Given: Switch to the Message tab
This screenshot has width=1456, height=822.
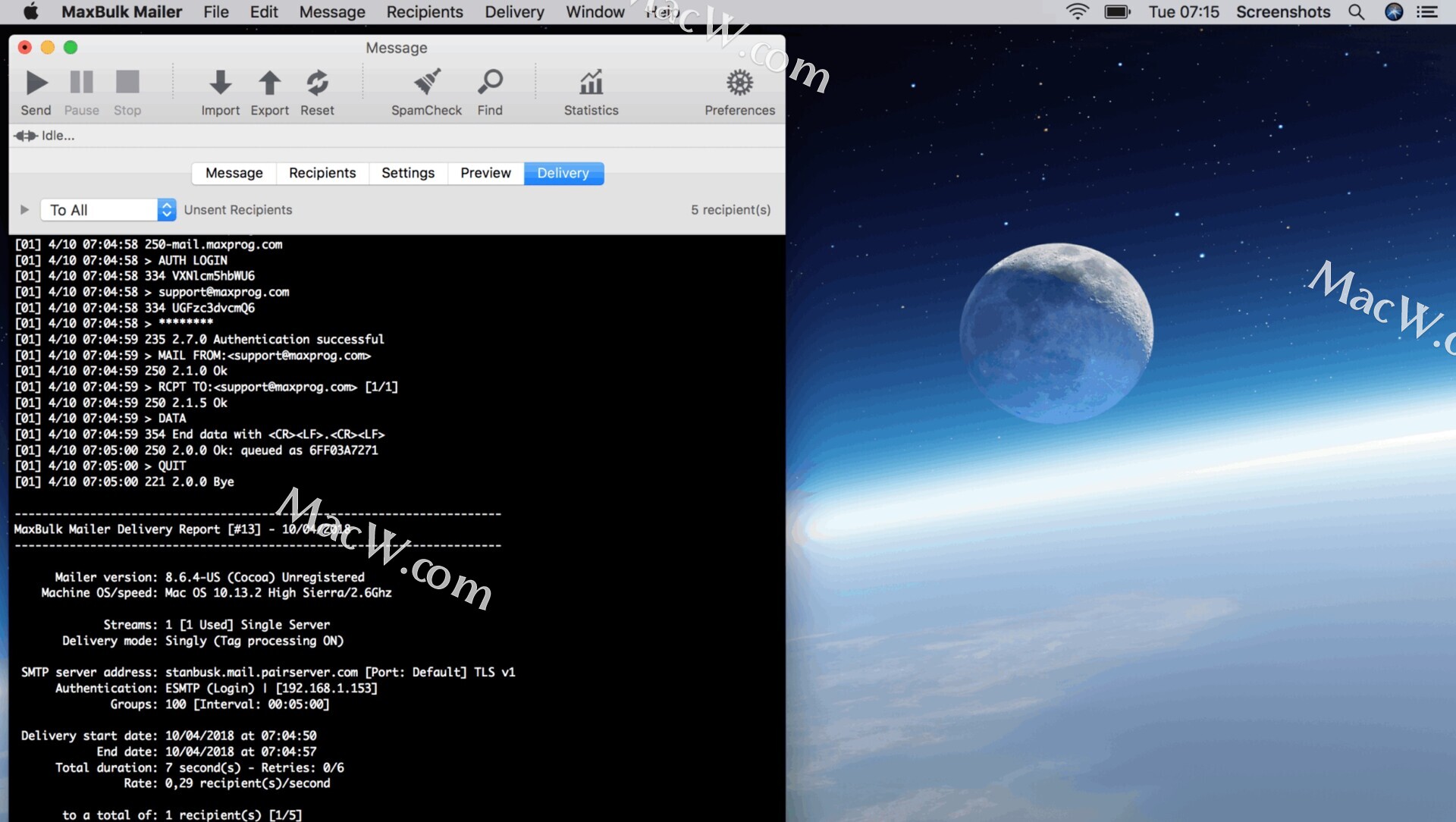Looking at the screenshot, I should [234, 173].
